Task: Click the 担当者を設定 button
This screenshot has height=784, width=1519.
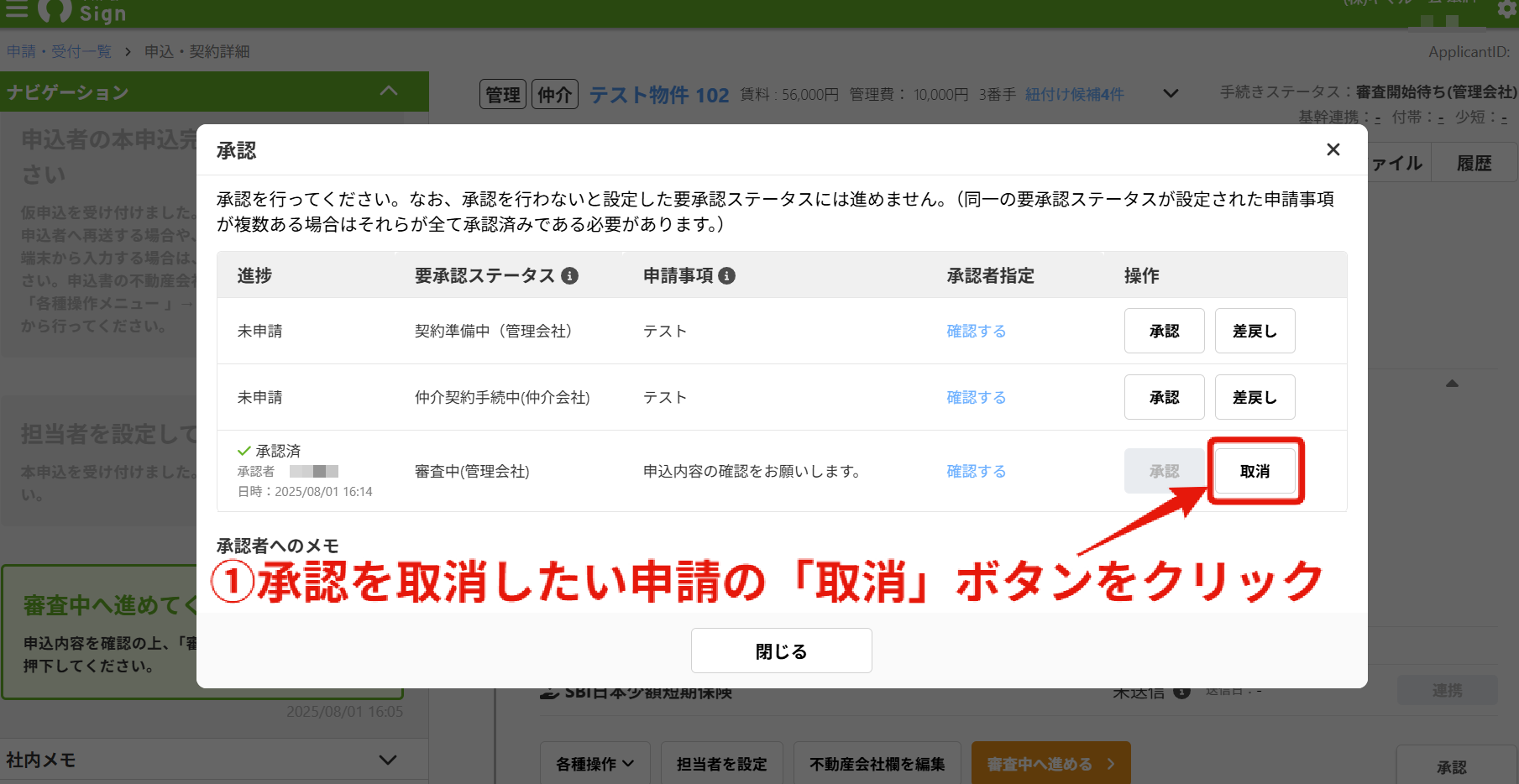Action: [x=721, y=763]
